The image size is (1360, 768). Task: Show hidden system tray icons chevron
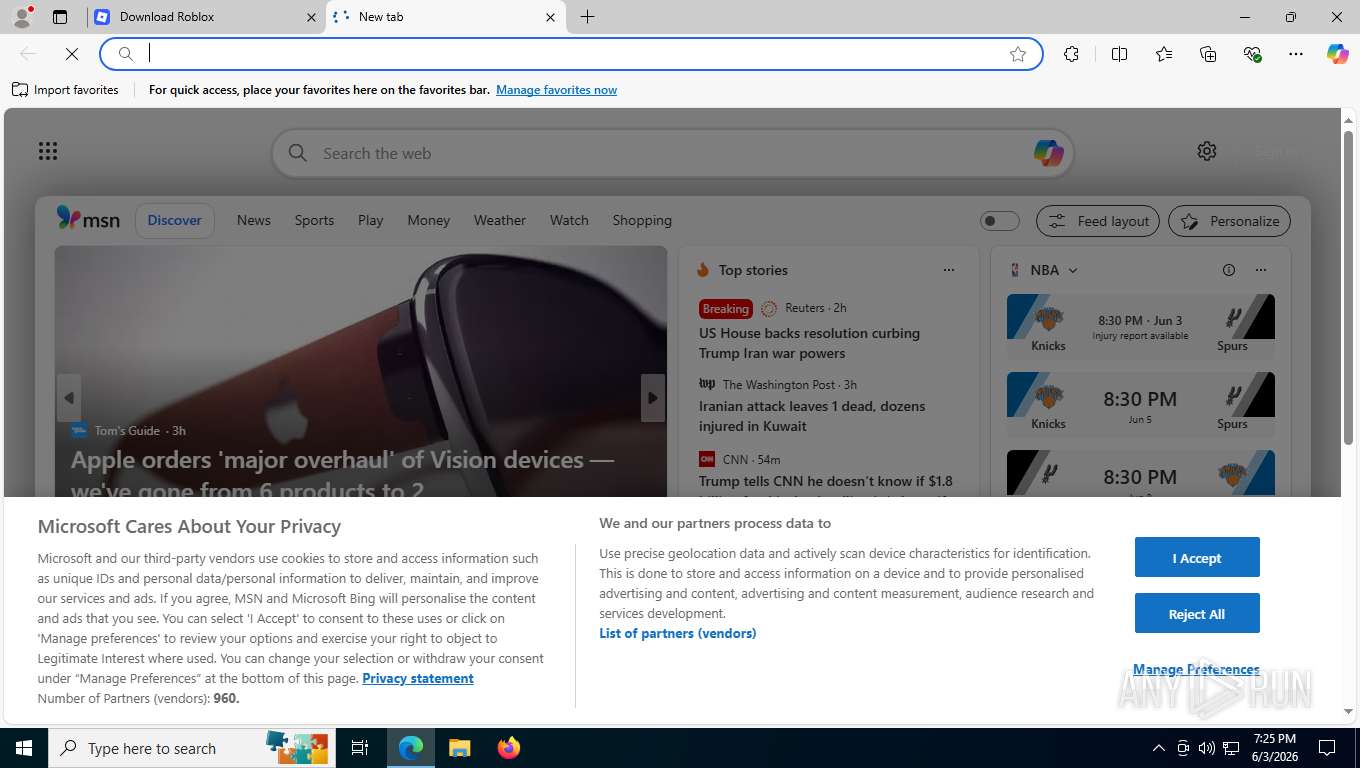[1159, 748]
